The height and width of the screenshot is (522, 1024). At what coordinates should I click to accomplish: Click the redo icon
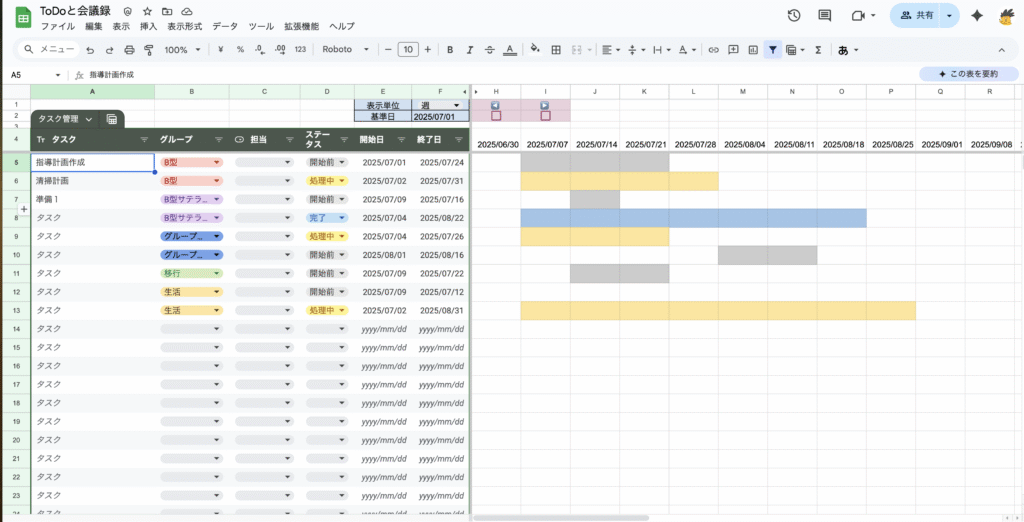coord(109,50)
